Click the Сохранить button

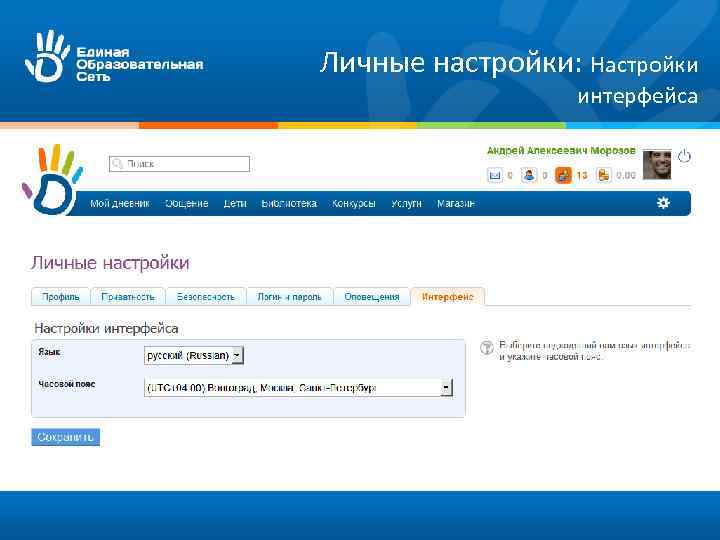[x=66, y=437]
